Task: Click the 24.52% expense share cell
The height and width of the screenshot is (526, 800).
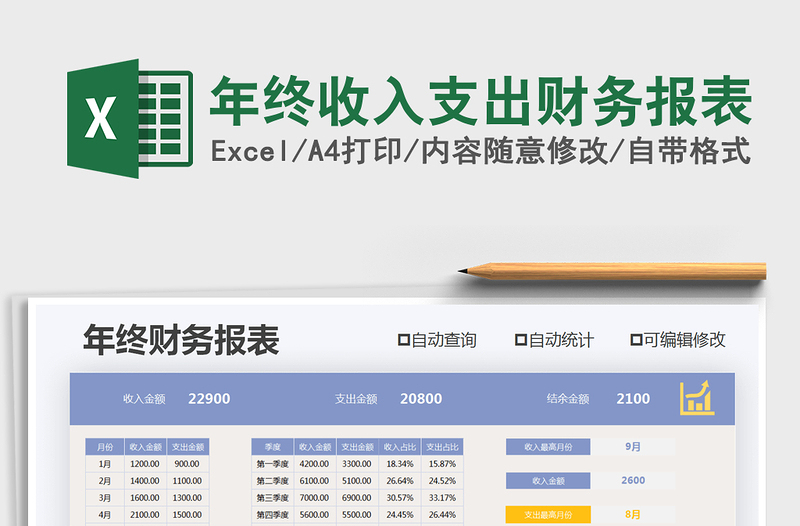Action: [442, 481]
